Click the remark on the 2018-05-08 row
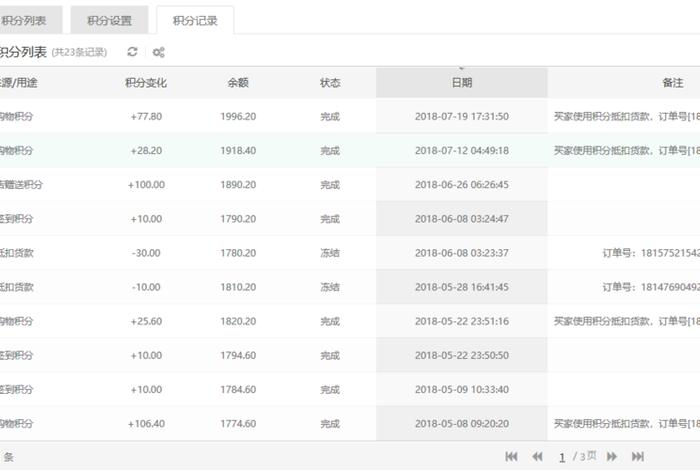 (627, 424)
